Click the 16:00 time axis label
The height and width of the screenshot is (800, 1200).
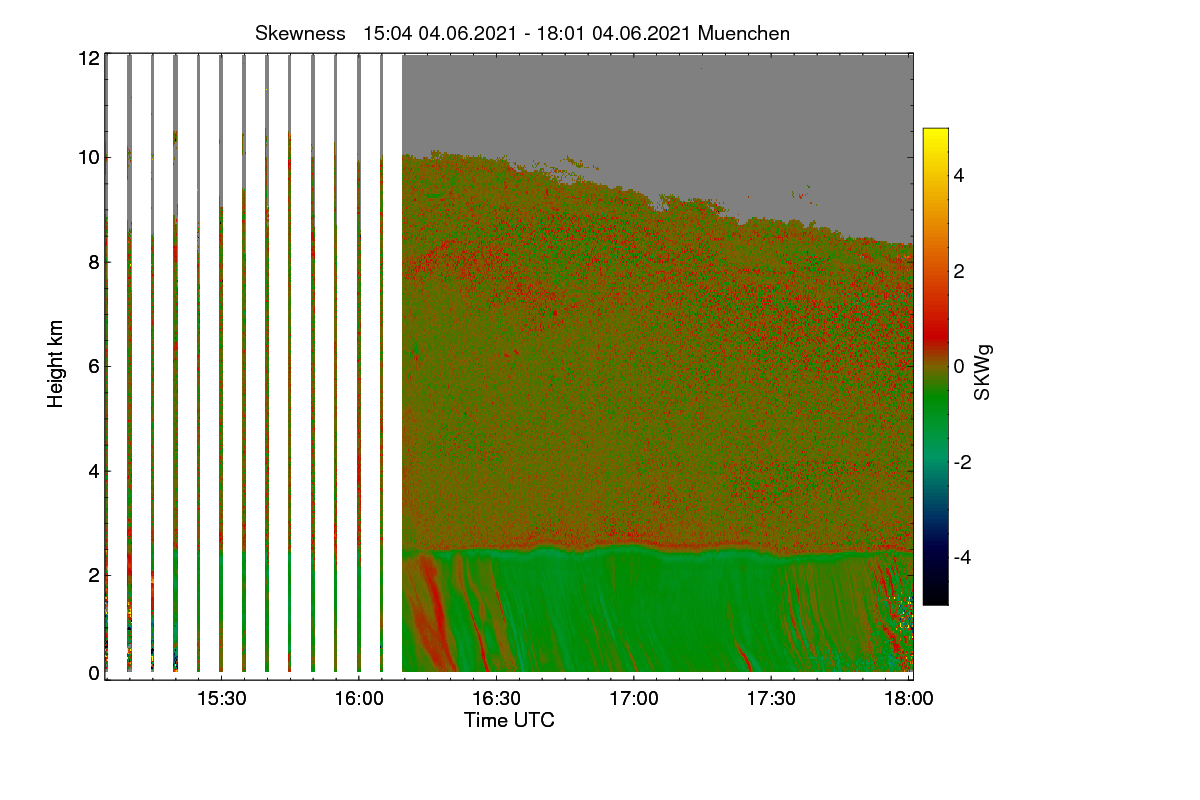point(359,698)
